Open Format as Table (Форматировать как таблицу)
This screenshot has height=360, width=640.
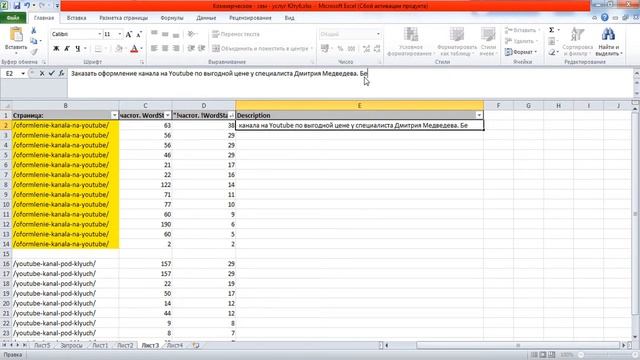pyautogui.click(x=456, y=41)
